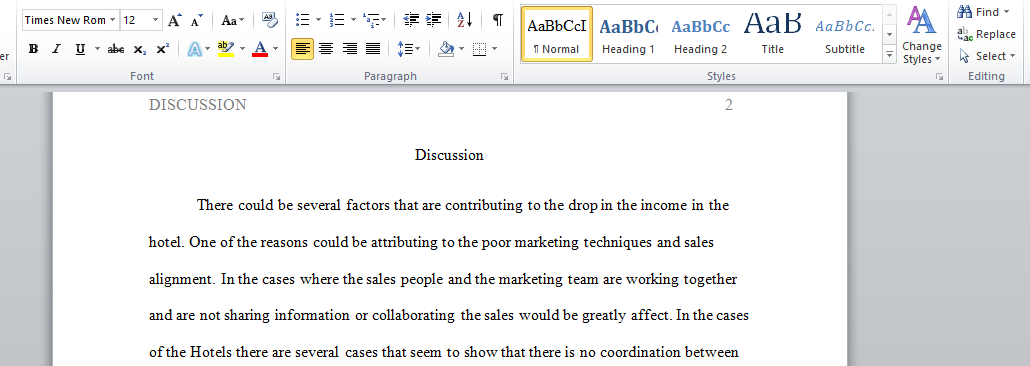Apply the Title style
Screen dimensions: 1030x366
pyautogui.click(x=772, y=34)
